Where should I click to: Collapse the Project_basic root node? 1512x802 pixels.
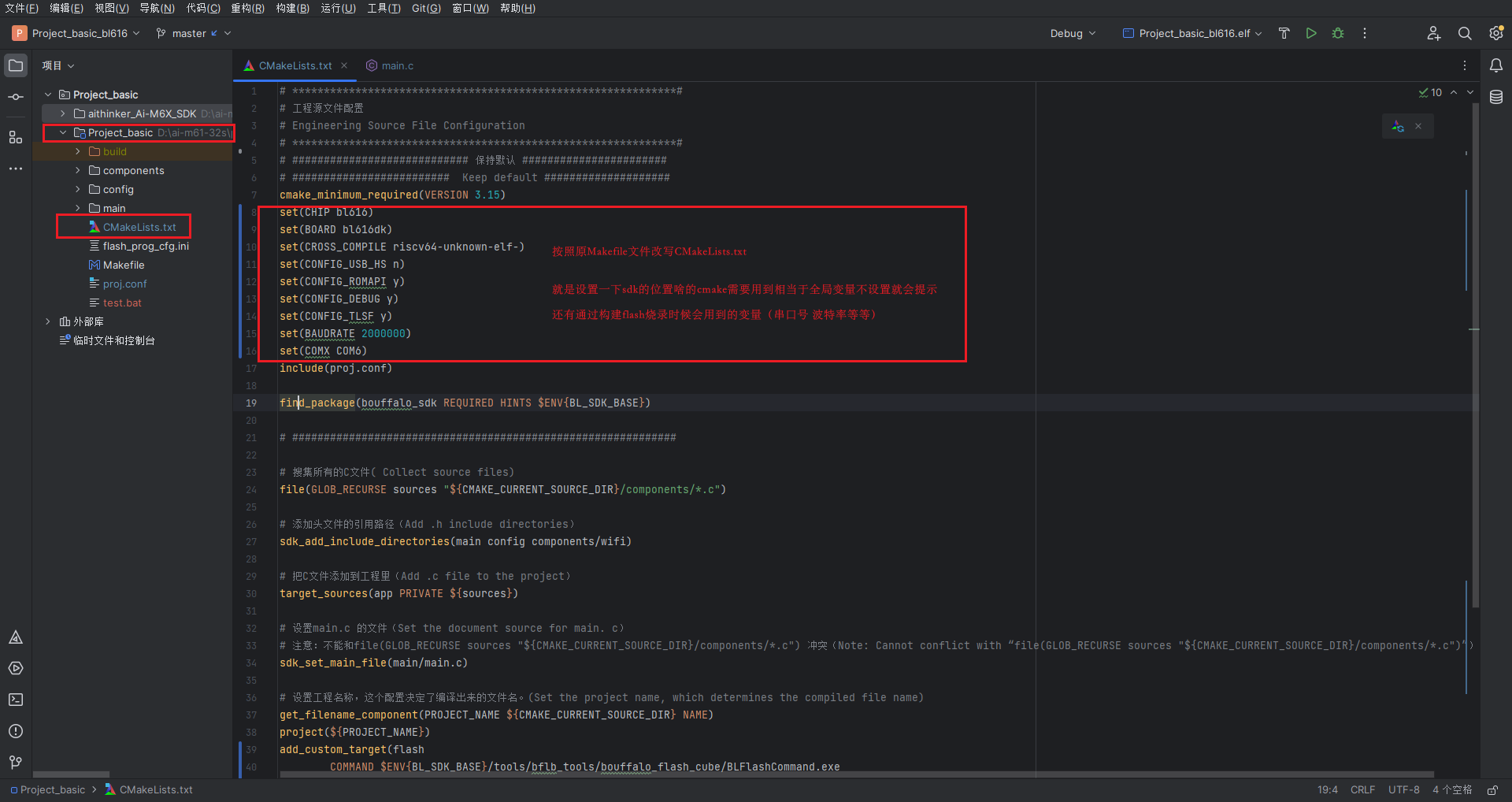[x=48, y=95]
